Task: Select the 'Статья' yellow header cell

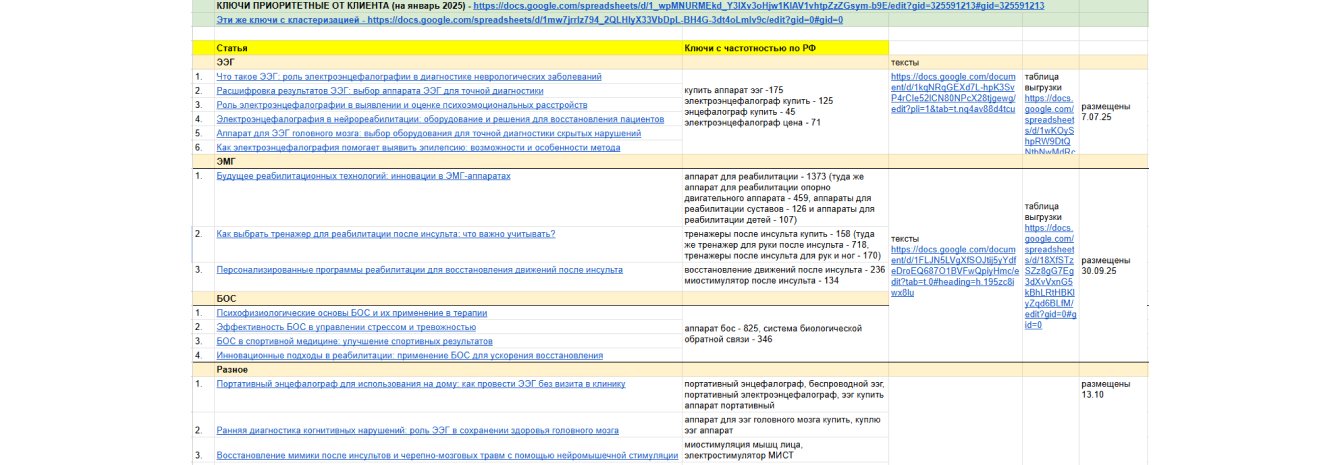Action: (x=449, y=48)
